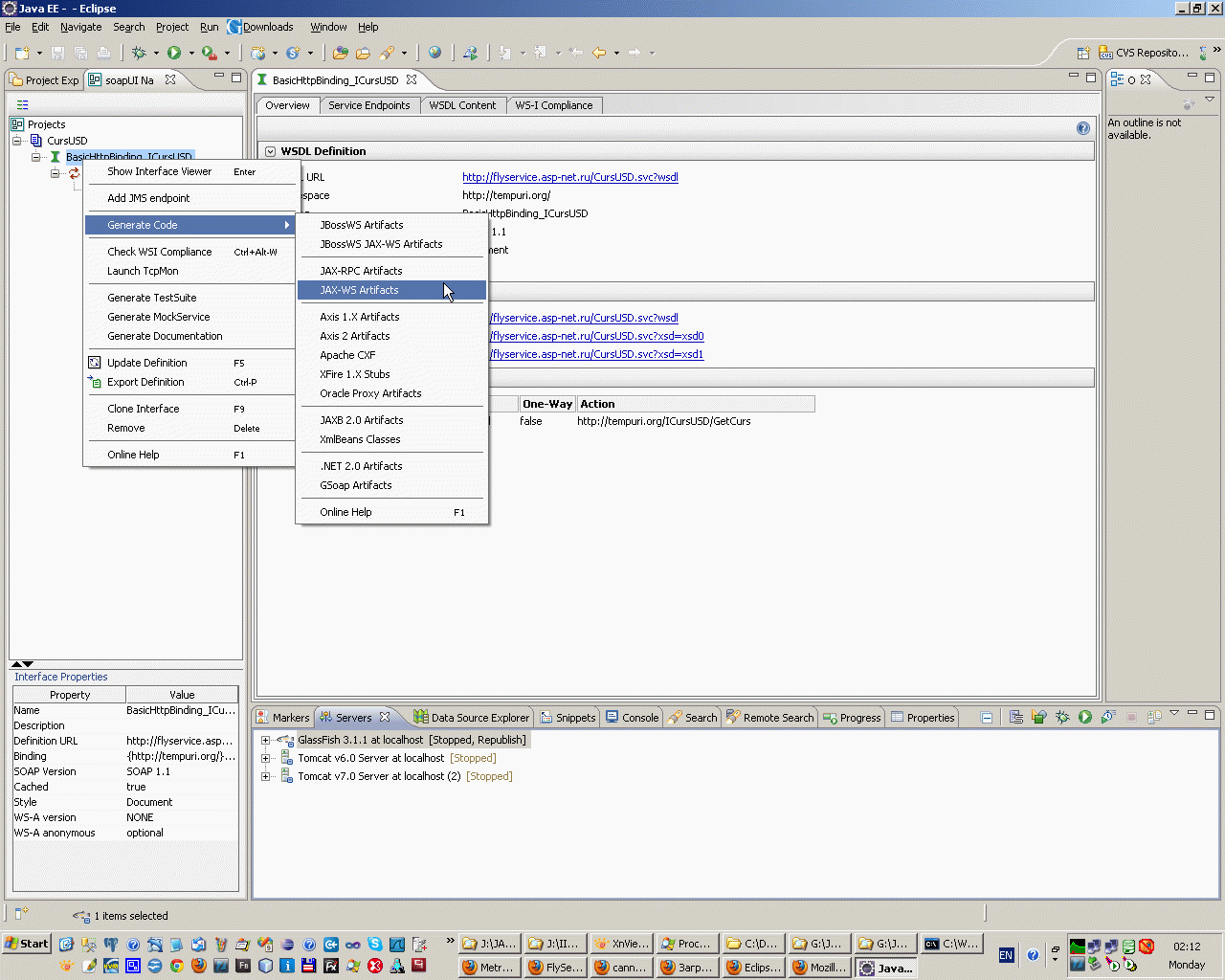Image resolution: width=1225 pixels, height=980 pixels.
Task: Start the server with Servers view play icon
Action: tap(1084, 717)
